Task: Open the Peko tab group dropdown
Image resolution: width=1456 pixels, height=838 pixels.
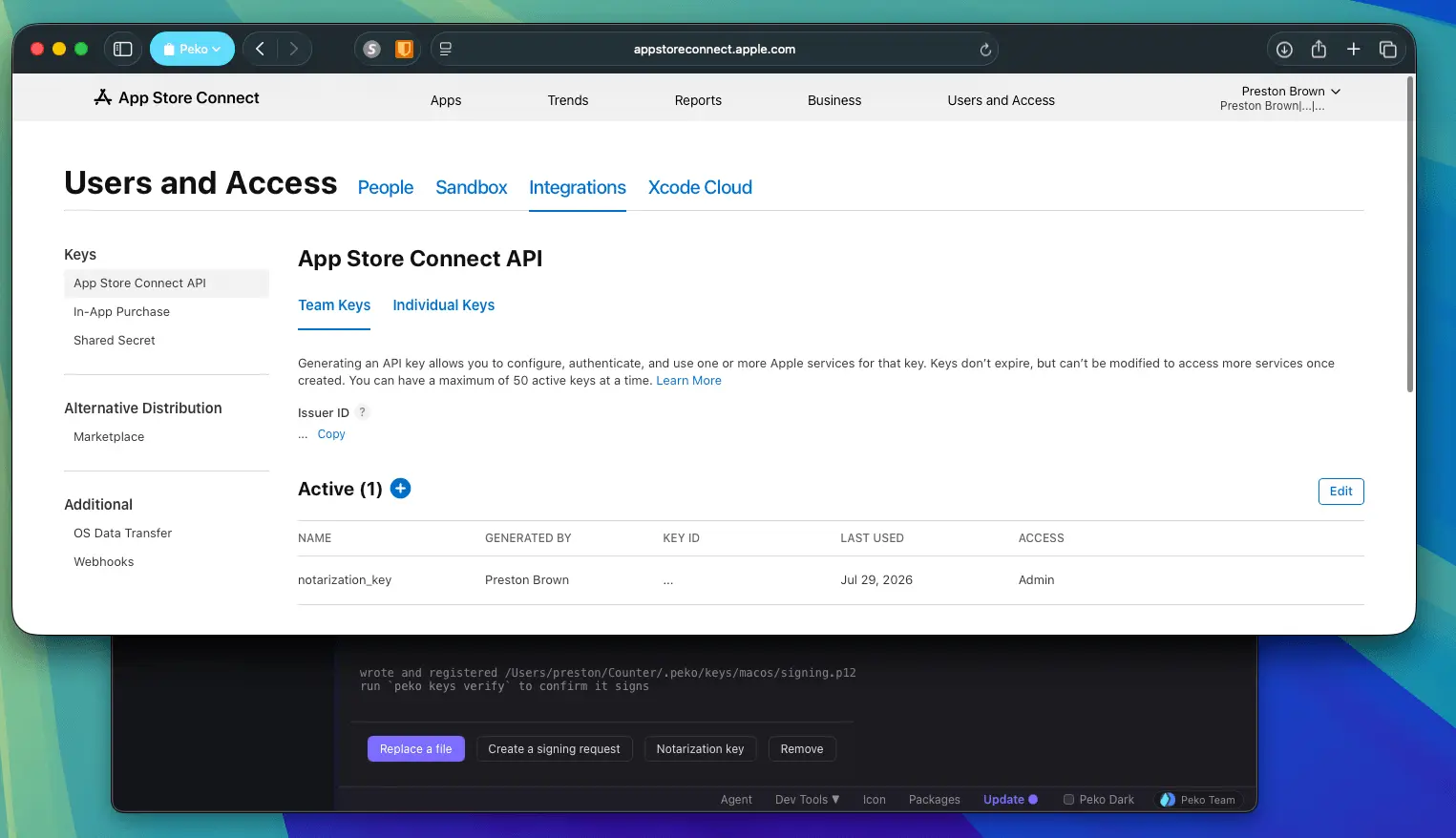Action: [192, 49]
